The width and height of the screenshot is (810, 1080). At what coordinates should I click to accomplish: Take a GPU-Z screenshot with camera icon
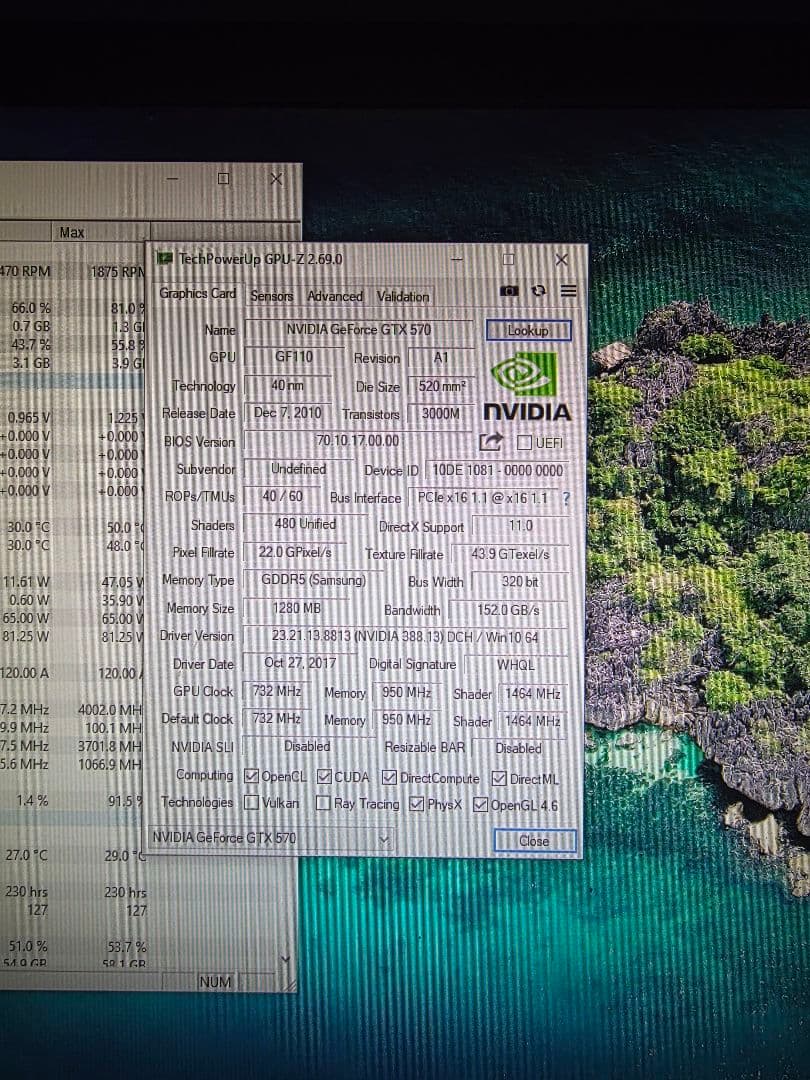tap(509, 291)
